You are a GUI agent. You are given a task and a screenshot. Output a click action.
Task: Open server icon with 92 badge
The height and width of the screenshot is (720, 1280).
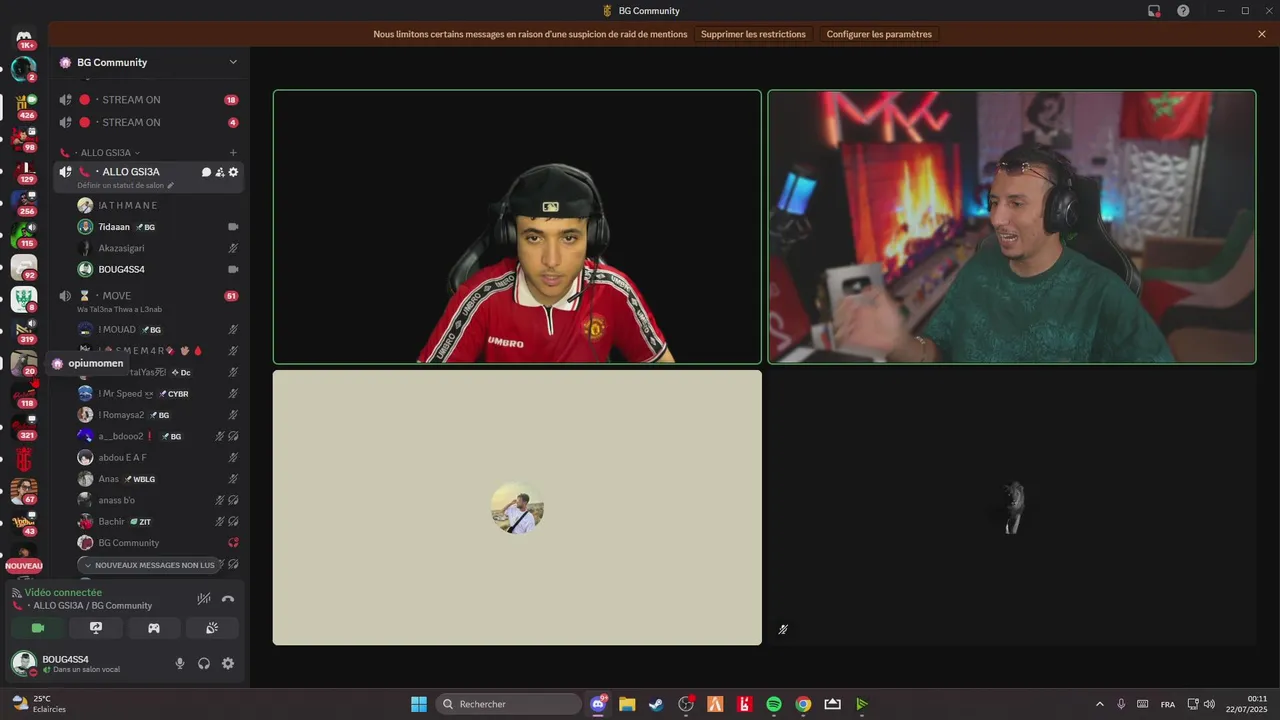coord(24,267)
